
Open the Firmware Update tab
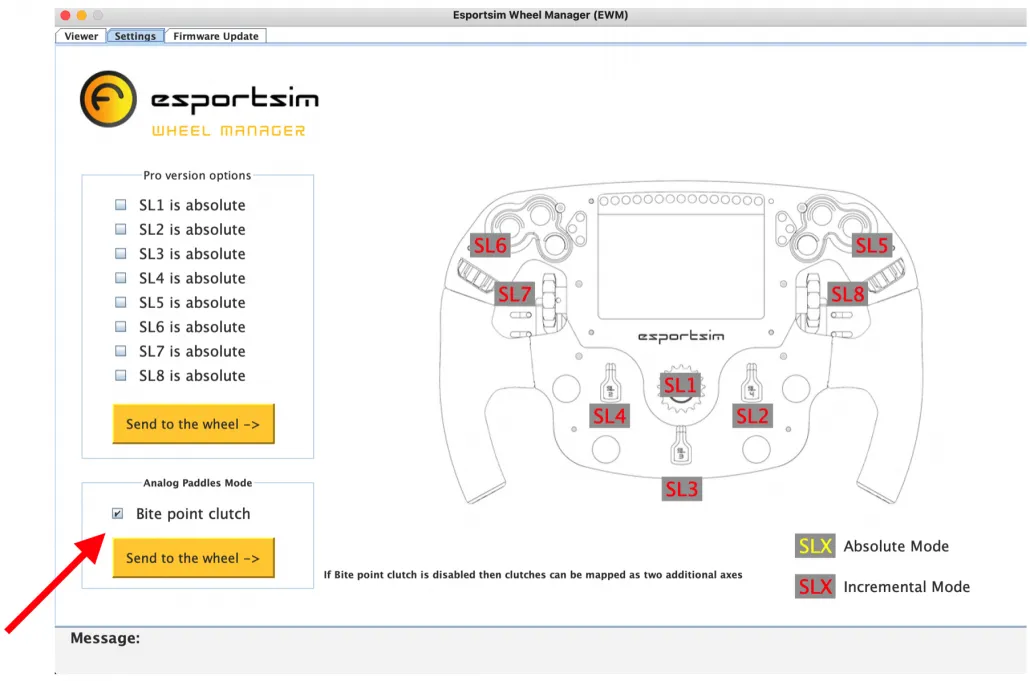click(215, 36)
